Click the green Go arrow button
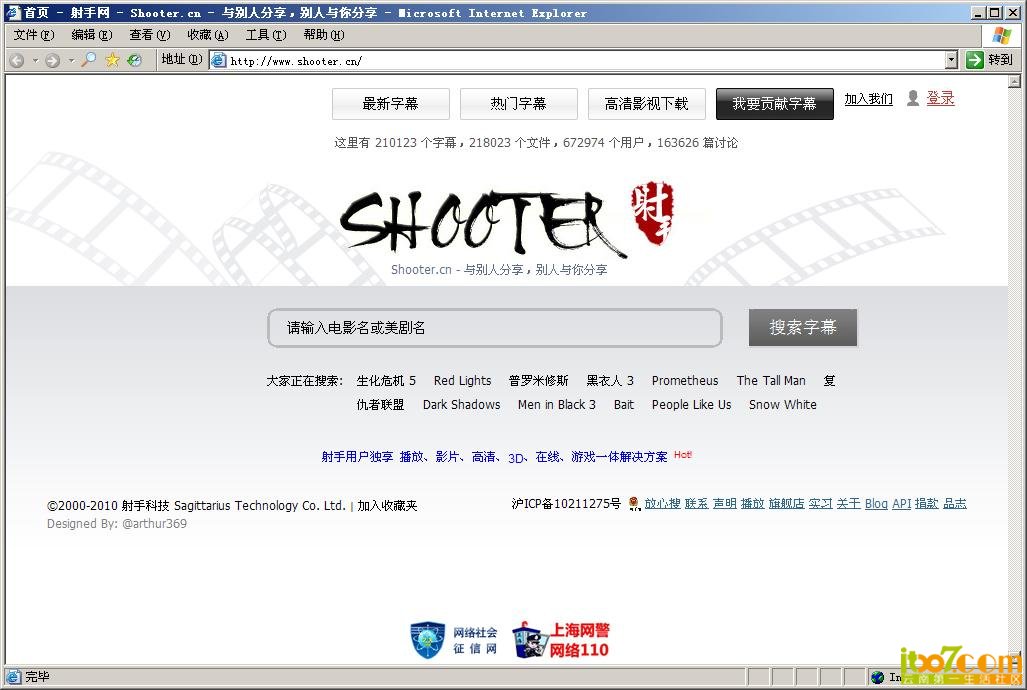 coord(975,60)
